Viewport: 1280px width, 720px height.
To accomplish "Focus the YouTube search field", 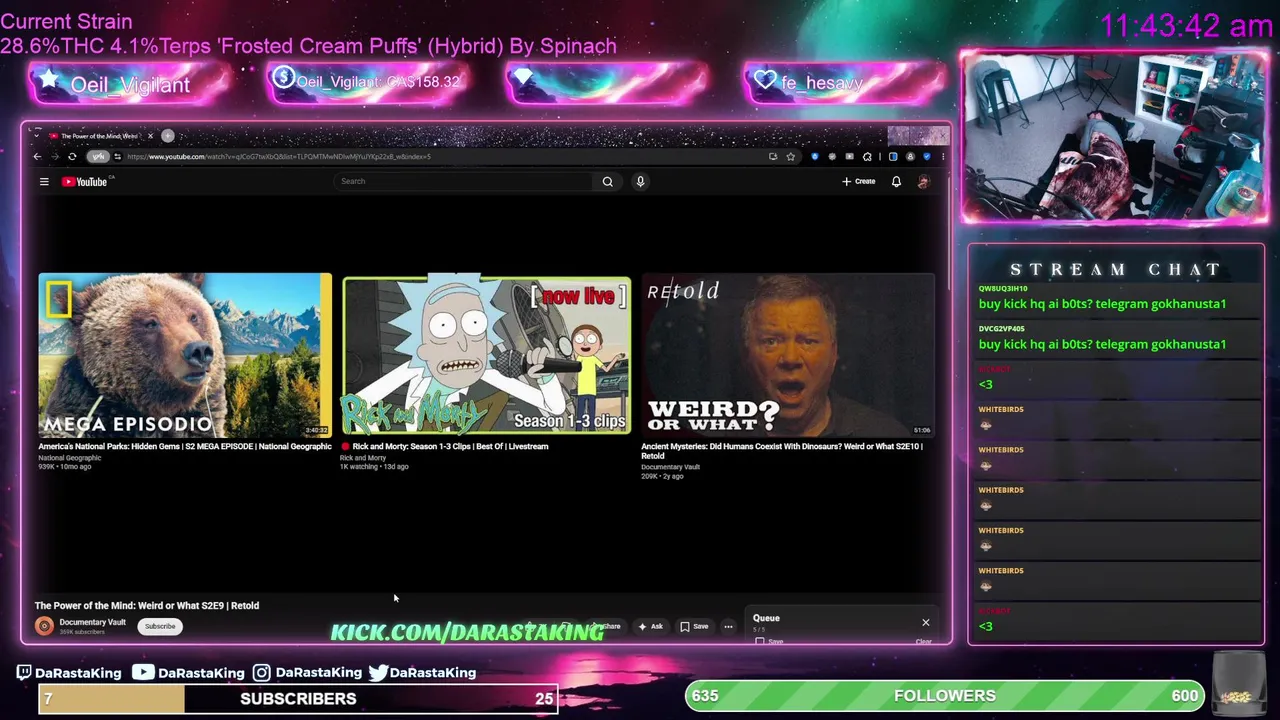I will [465, 181].
